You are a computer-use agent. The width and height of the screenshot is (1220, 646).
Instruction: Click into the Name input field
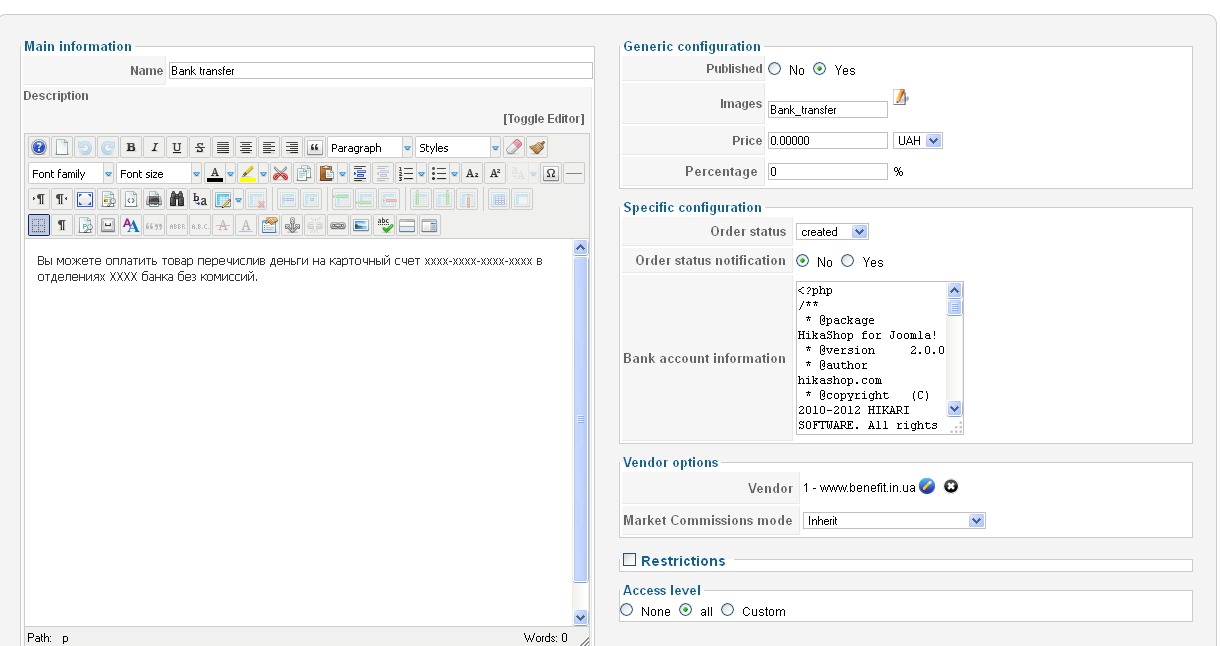point(380,71)
